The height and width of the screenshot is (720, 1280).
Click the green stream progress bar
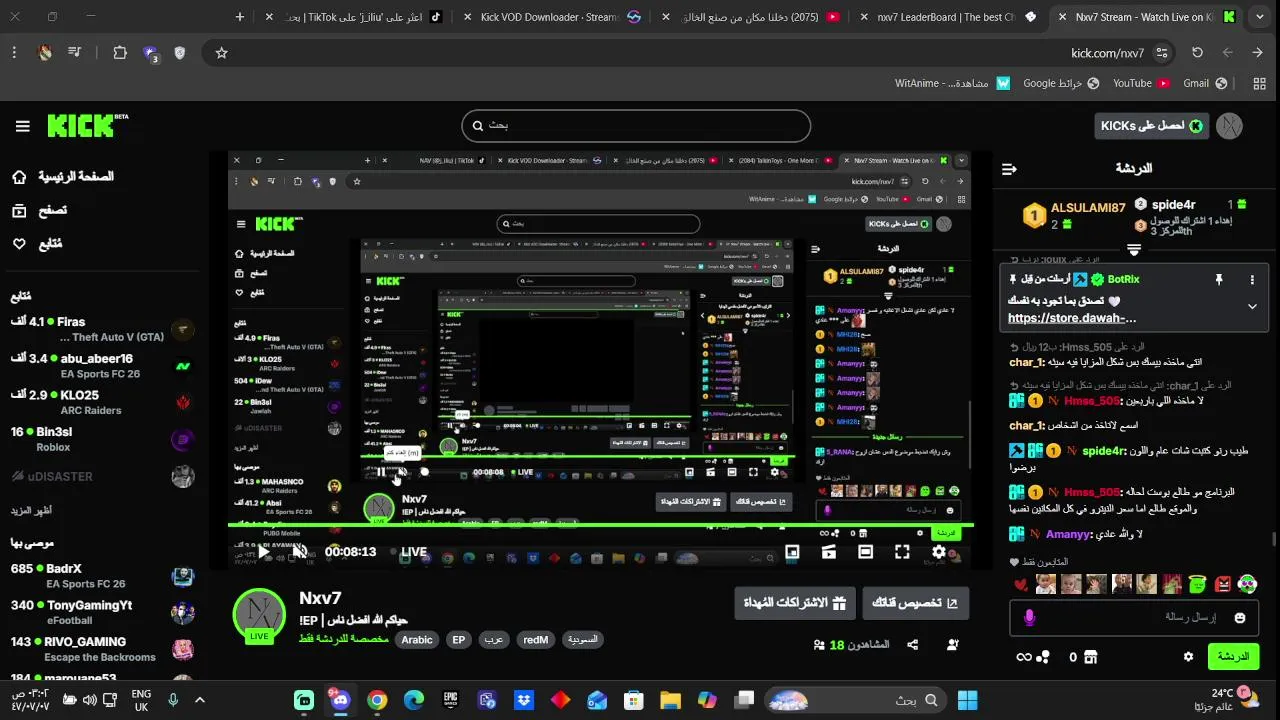[x=600, y=524]
